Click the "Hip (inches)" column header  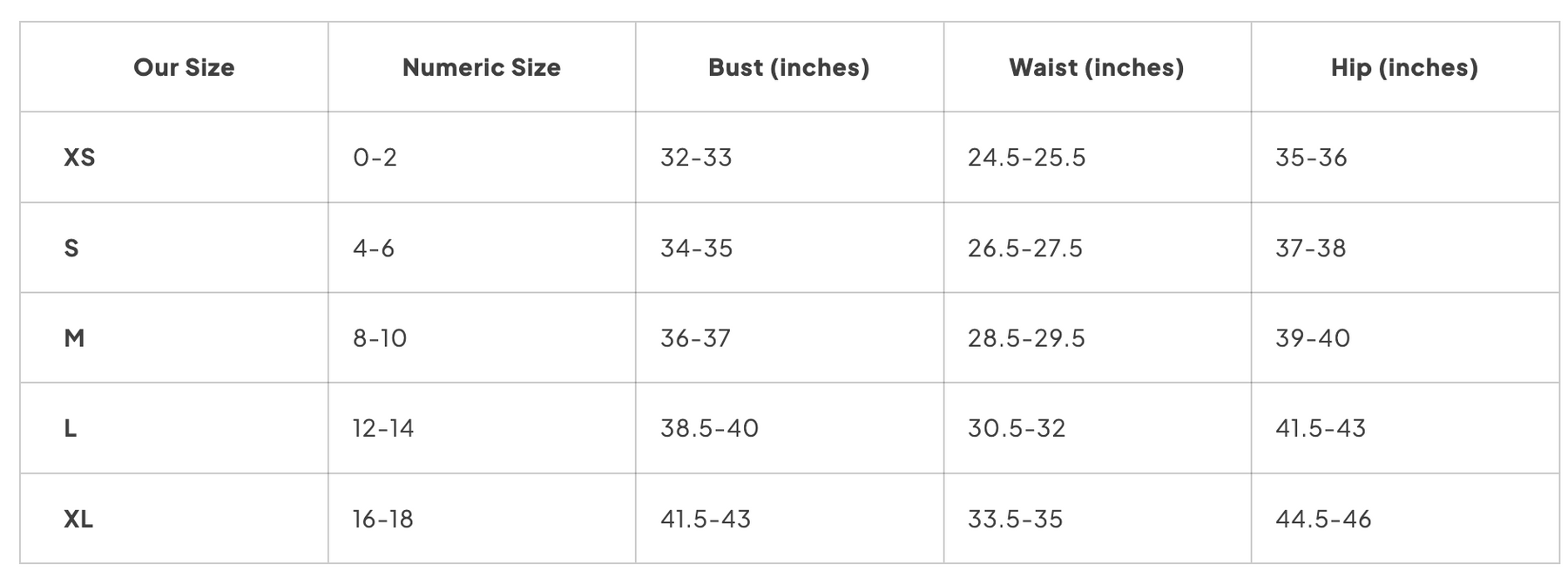1404,68
